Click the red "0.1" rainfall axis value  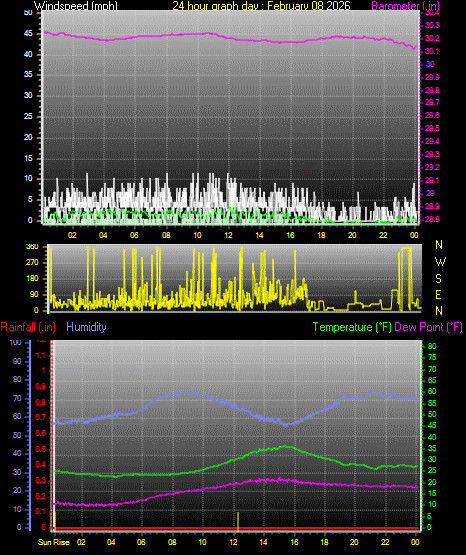coord(41,511)
